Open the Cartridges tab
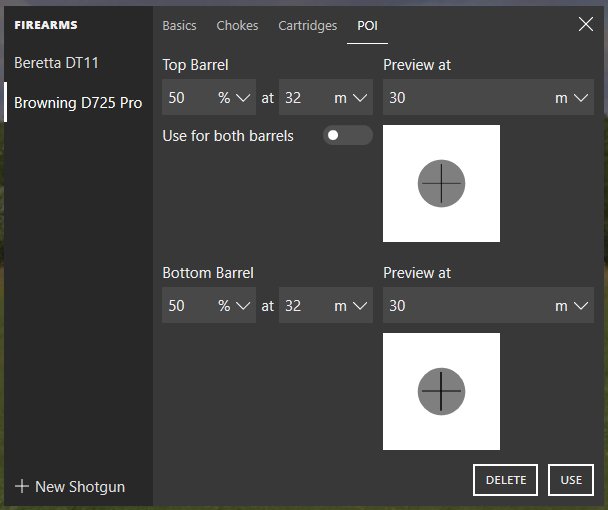 point(307,26)
